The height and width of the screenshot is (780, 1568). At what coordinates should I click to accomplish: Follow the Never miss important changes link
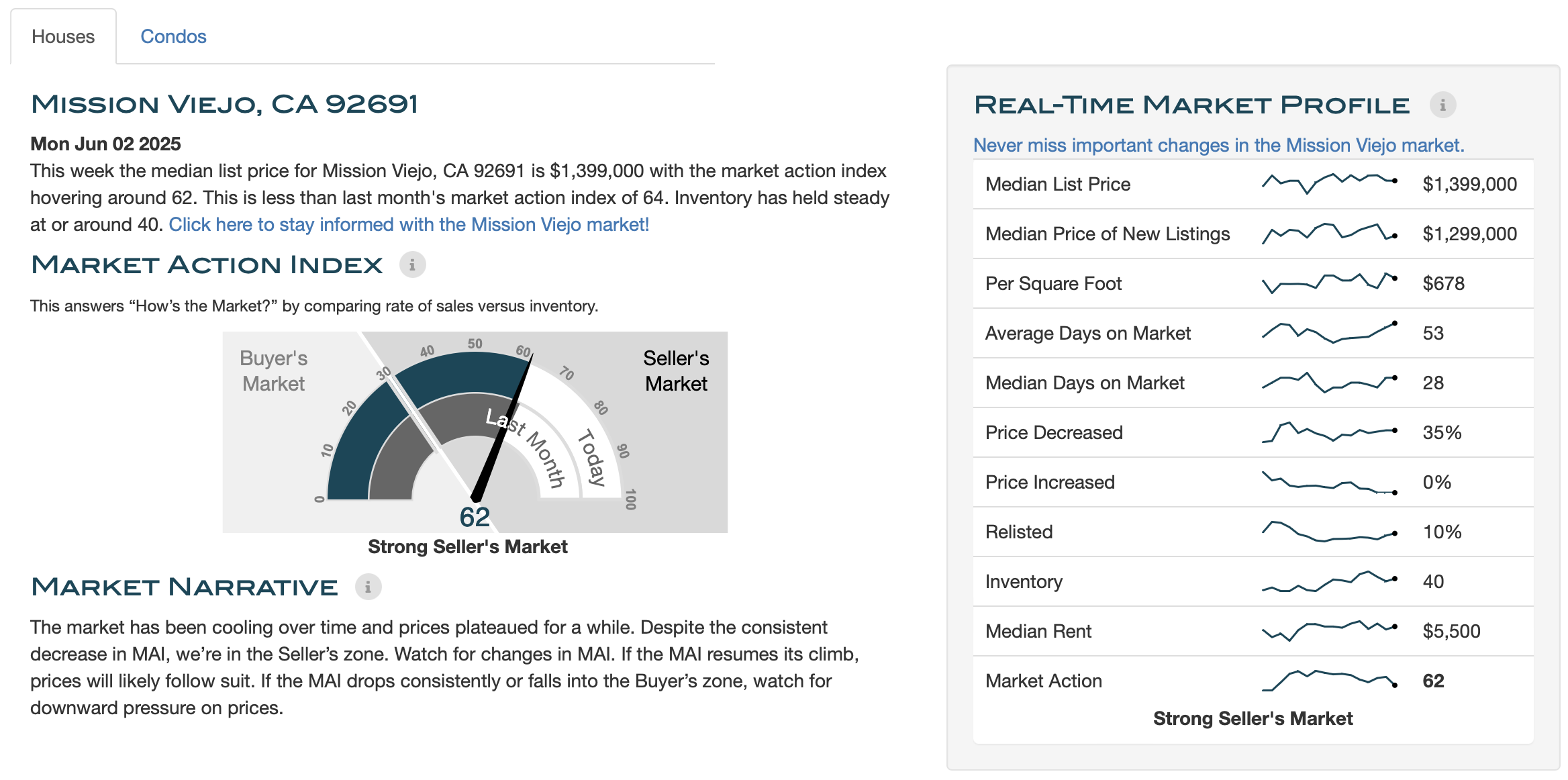point(1218,145)
